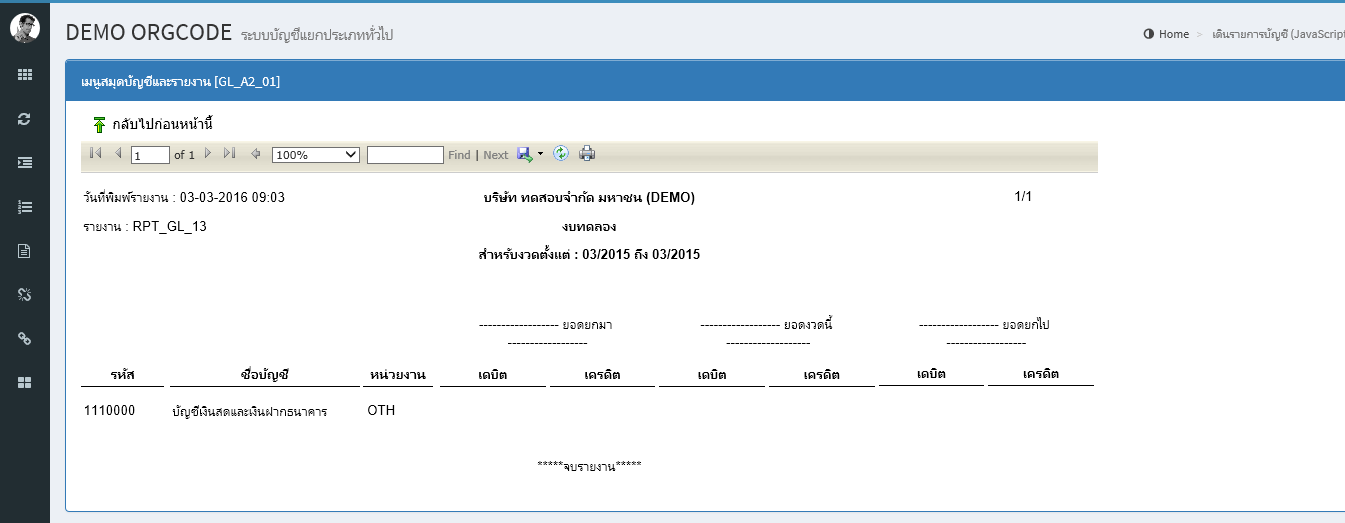
Task: Click the end of report จบรายงาน text
Action: pos(589,466)
